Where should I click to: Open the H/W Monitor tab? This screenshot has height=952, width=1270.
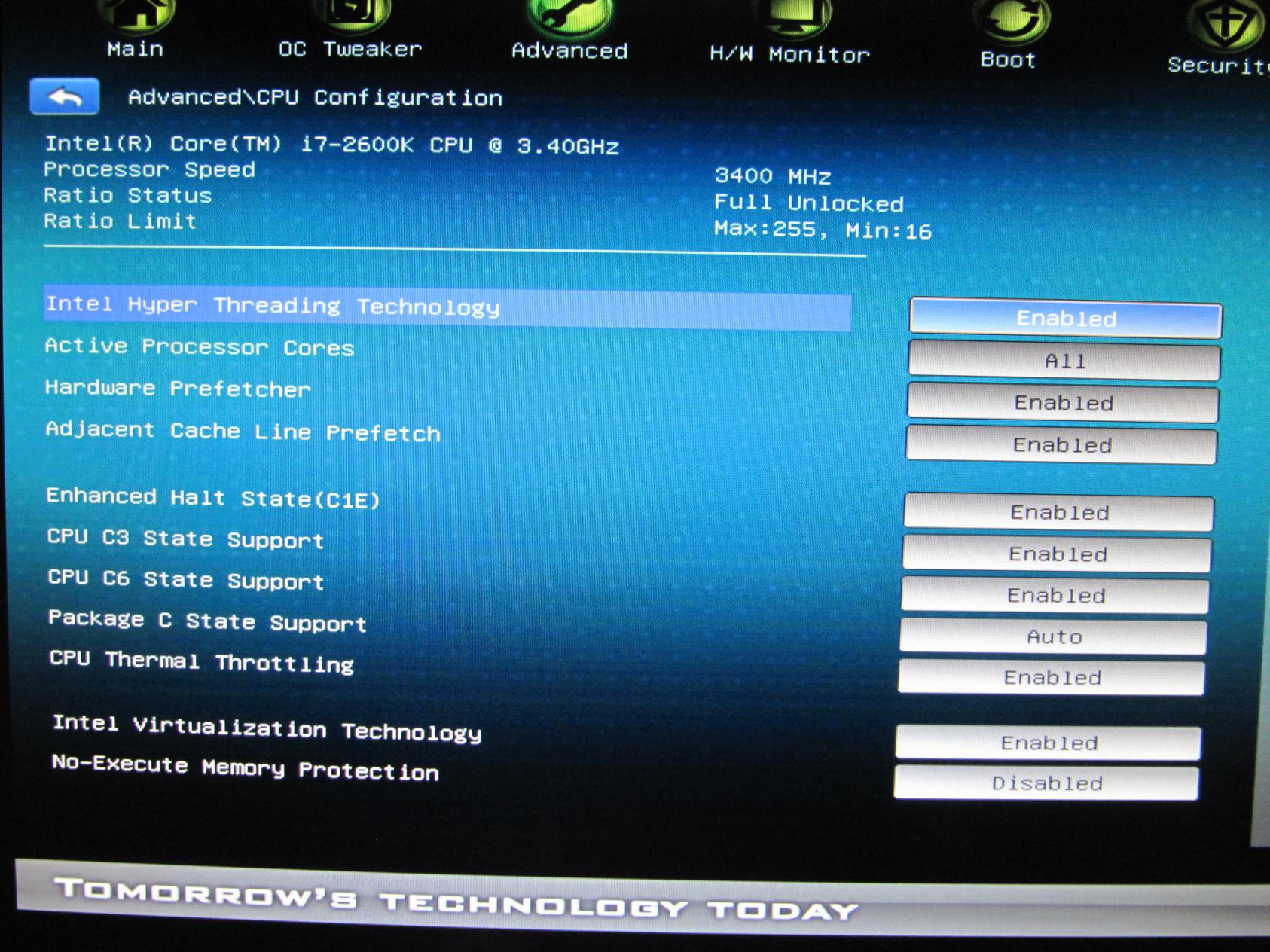[789, 55]
